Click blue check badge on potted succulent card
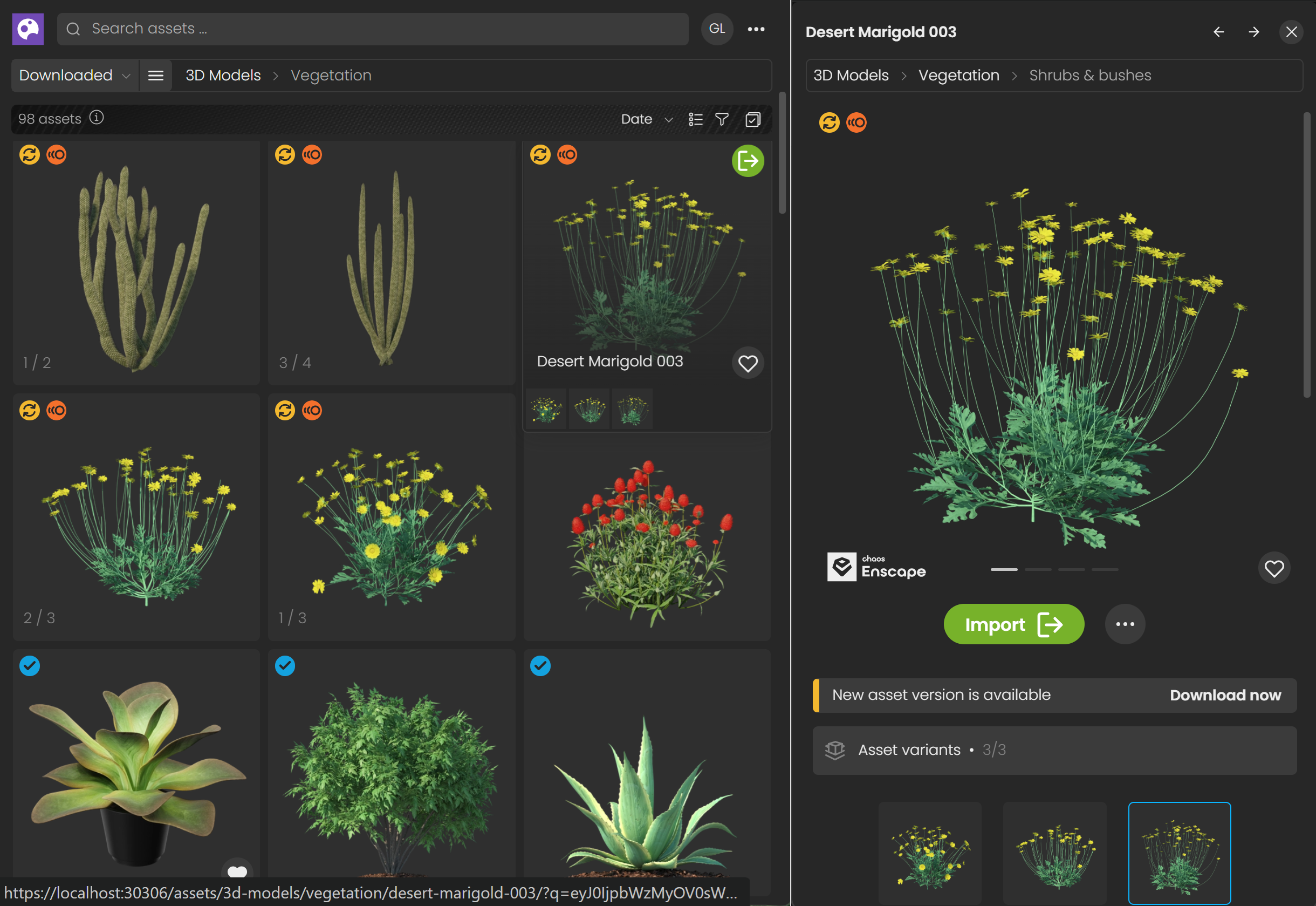Viewport: 1316px width, 906px height. [30, 665]
